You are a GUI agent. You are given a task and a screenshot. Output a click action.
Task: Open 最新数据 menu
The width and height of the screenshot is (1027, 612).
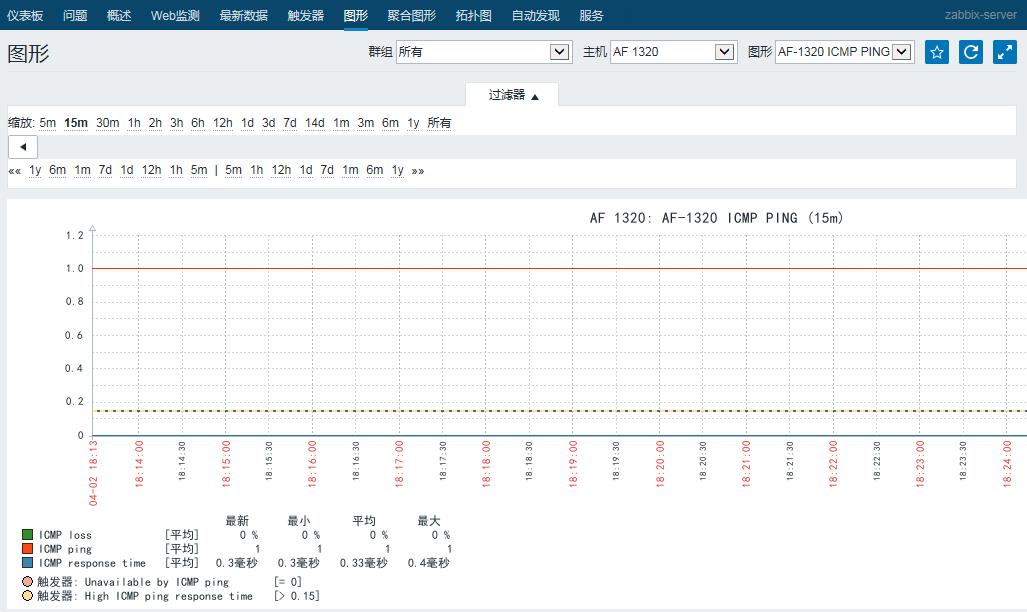point(244,16)
